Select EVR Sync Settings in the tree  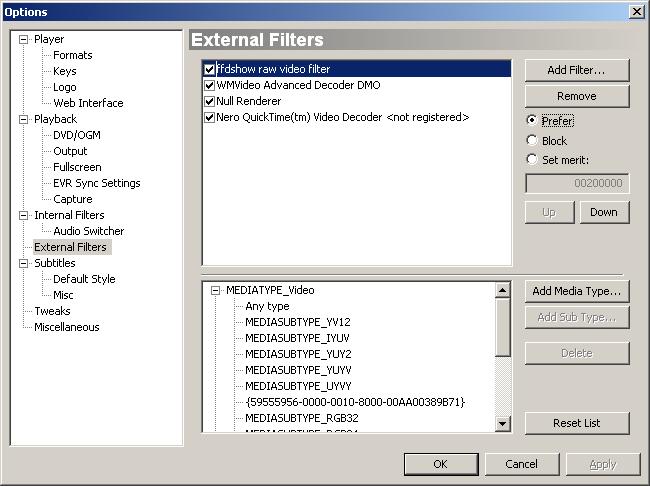(96, 183)
